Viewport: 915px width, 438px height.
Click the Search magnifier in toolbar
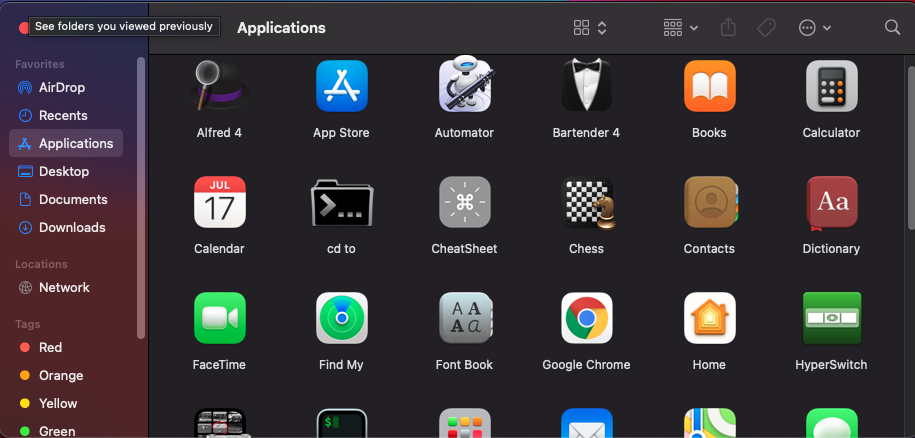point(892,27)
